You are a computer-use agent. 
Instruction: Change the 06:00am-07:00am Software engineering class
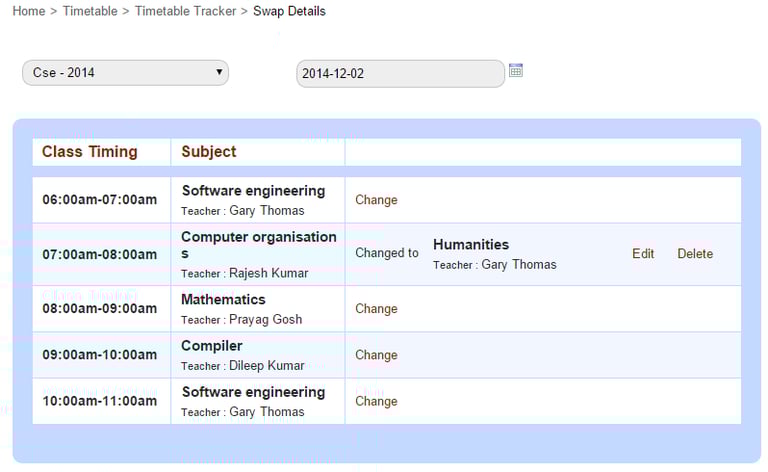click(x=376, y=200)
